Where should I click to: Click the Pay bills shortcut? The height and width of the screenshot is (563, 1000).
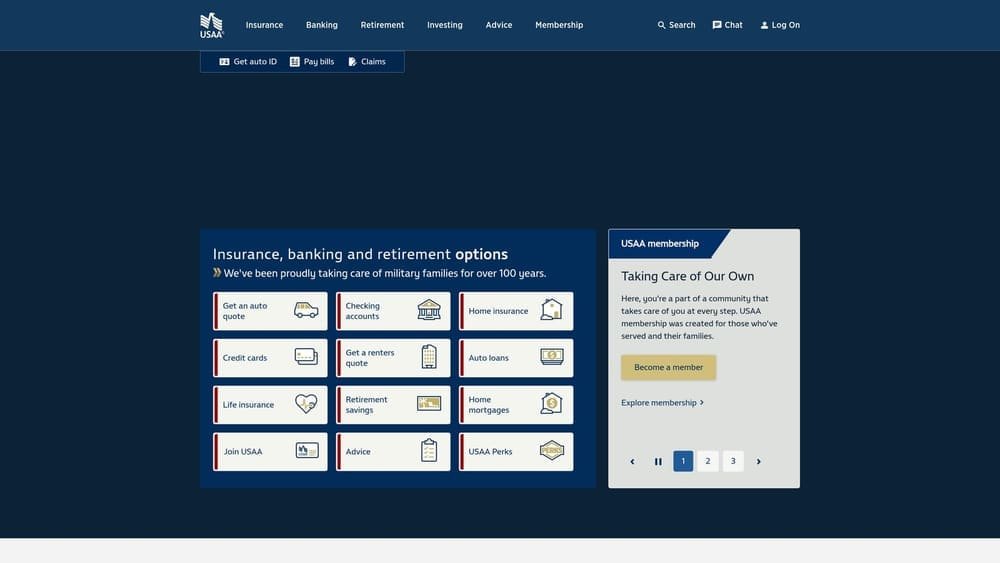click(312, 62)
